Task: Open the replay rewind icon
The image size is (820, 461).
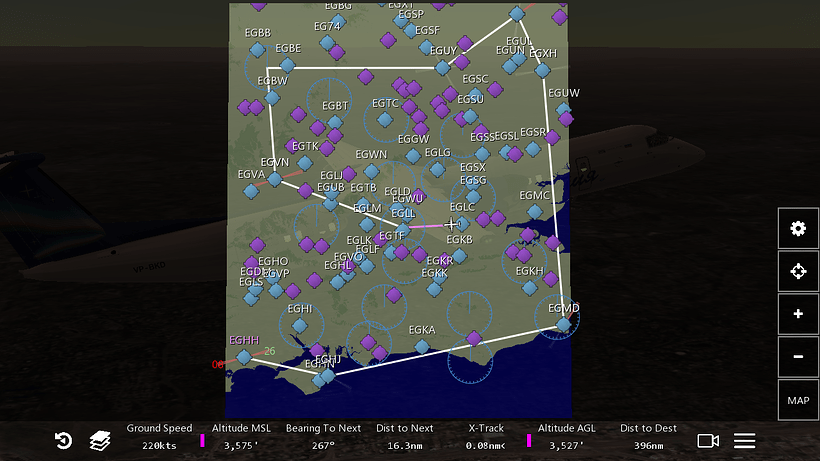Action: point(63,441)
